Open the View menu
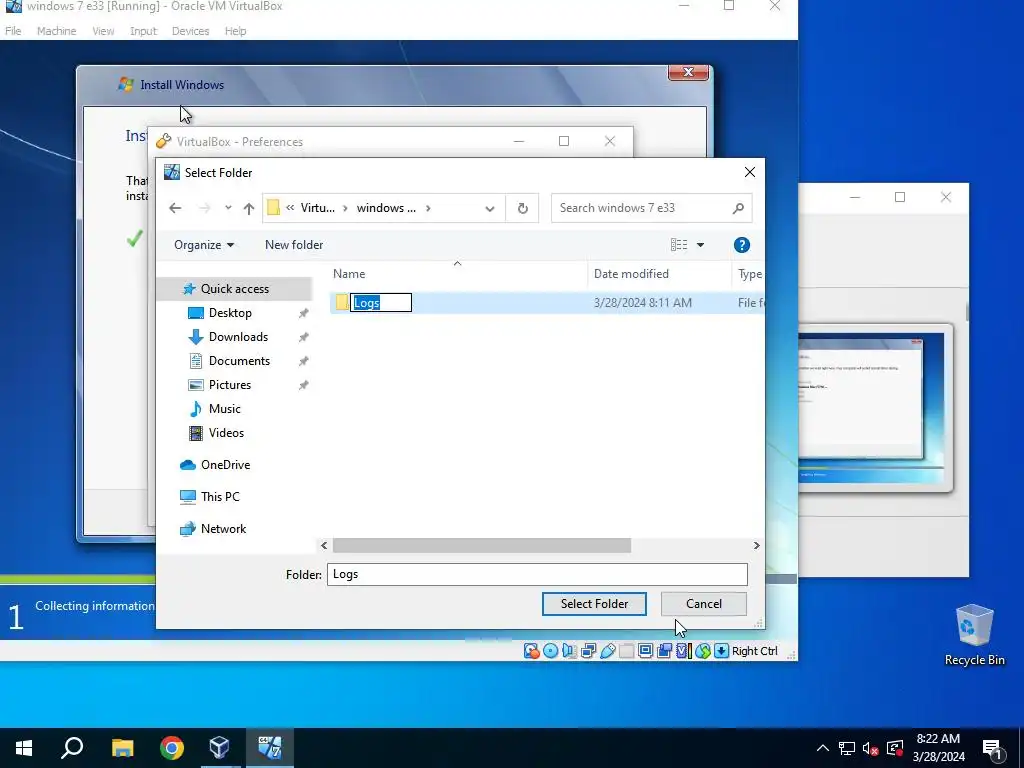Viewport: 1024px width, 768px height. coord(103,31)
